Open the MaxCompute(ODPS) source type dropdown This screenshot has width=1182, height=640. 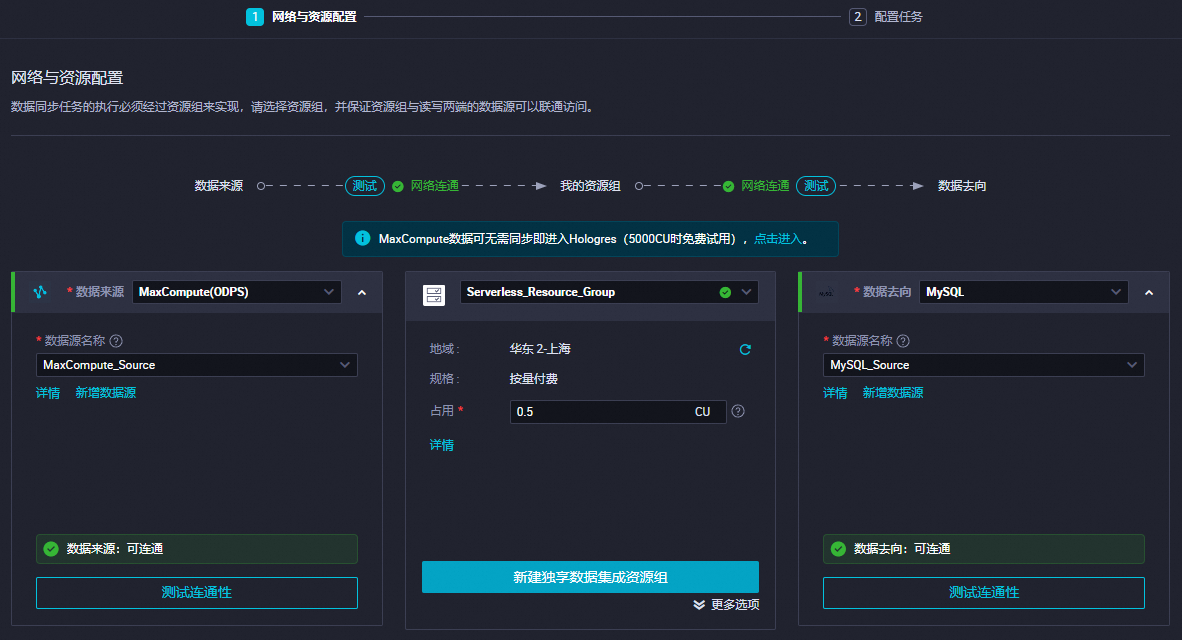click(237, 292)
